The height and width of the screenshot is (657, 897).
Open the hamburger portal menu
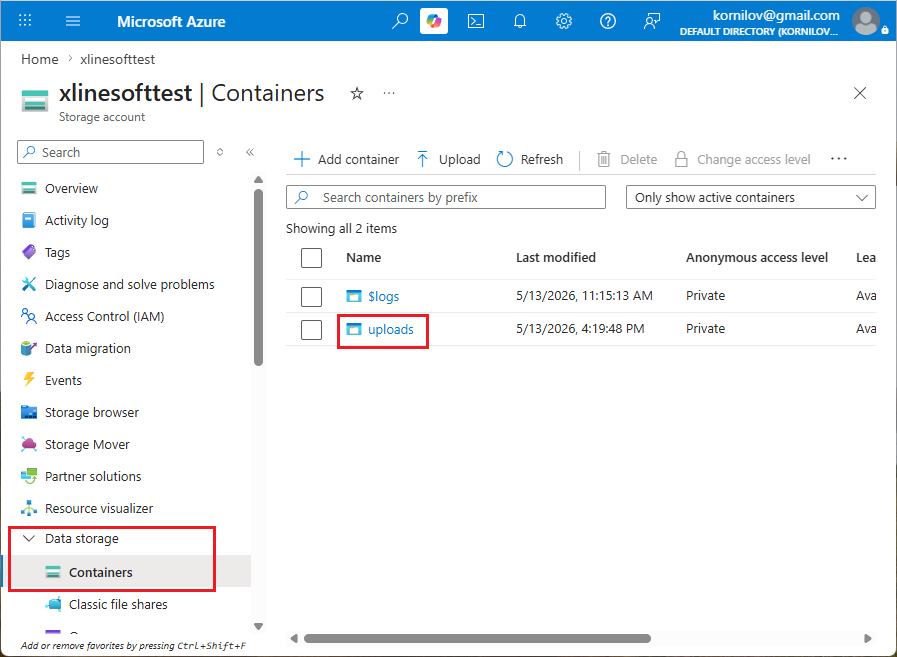coord(73,21)
